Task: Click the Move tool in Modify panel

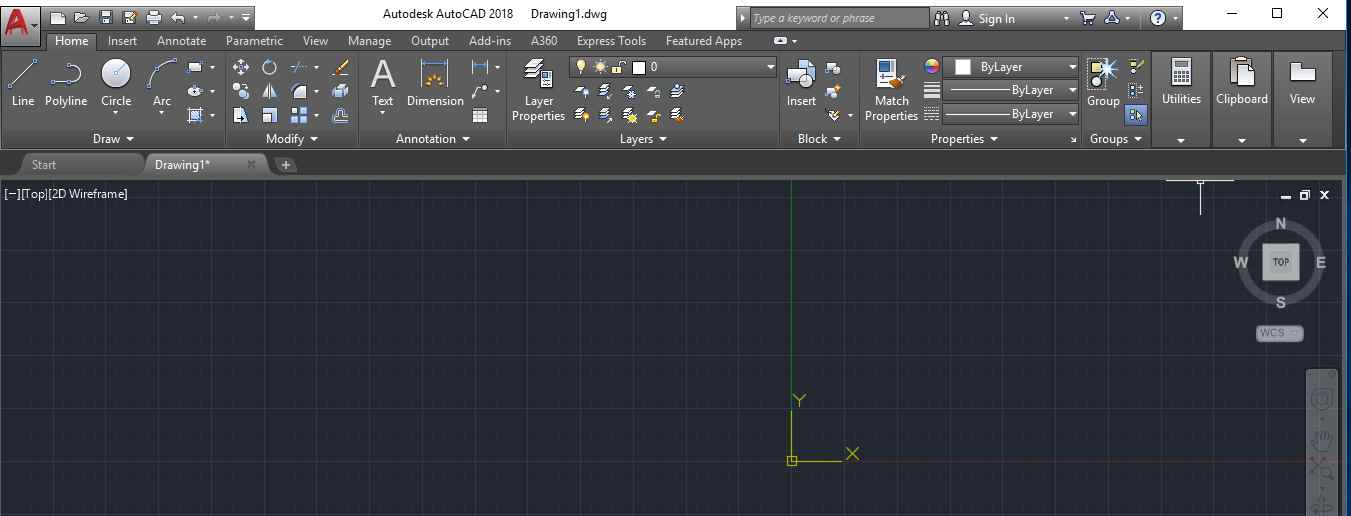Action: click(241, 67)
